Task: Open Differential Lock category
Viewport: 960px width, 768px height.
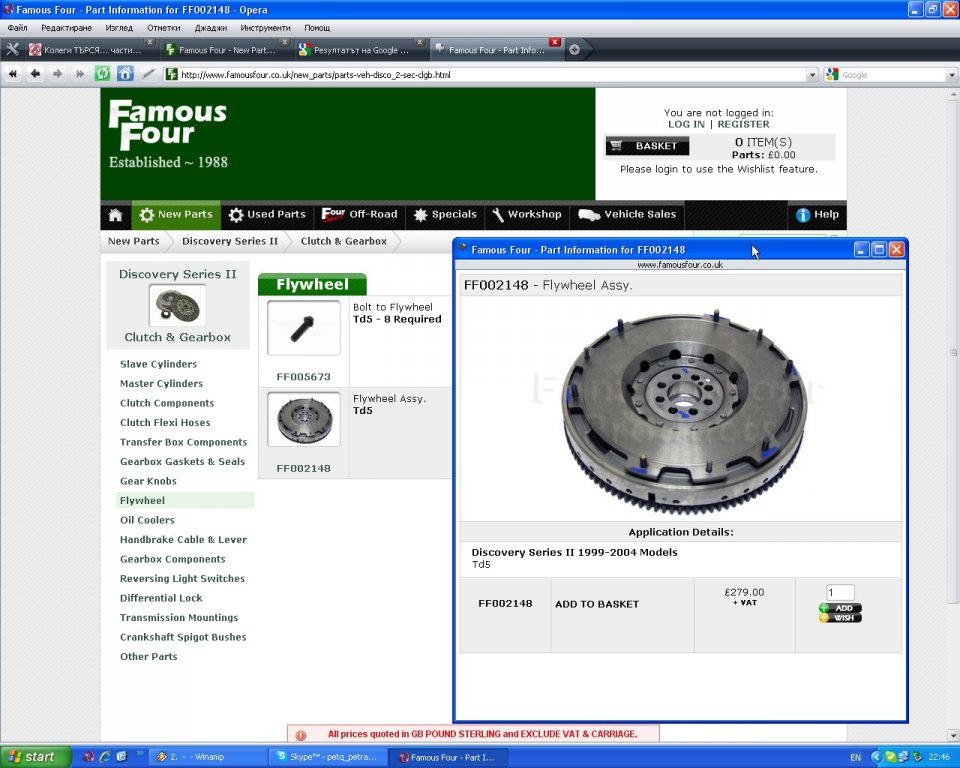Action: pos(161,598)
